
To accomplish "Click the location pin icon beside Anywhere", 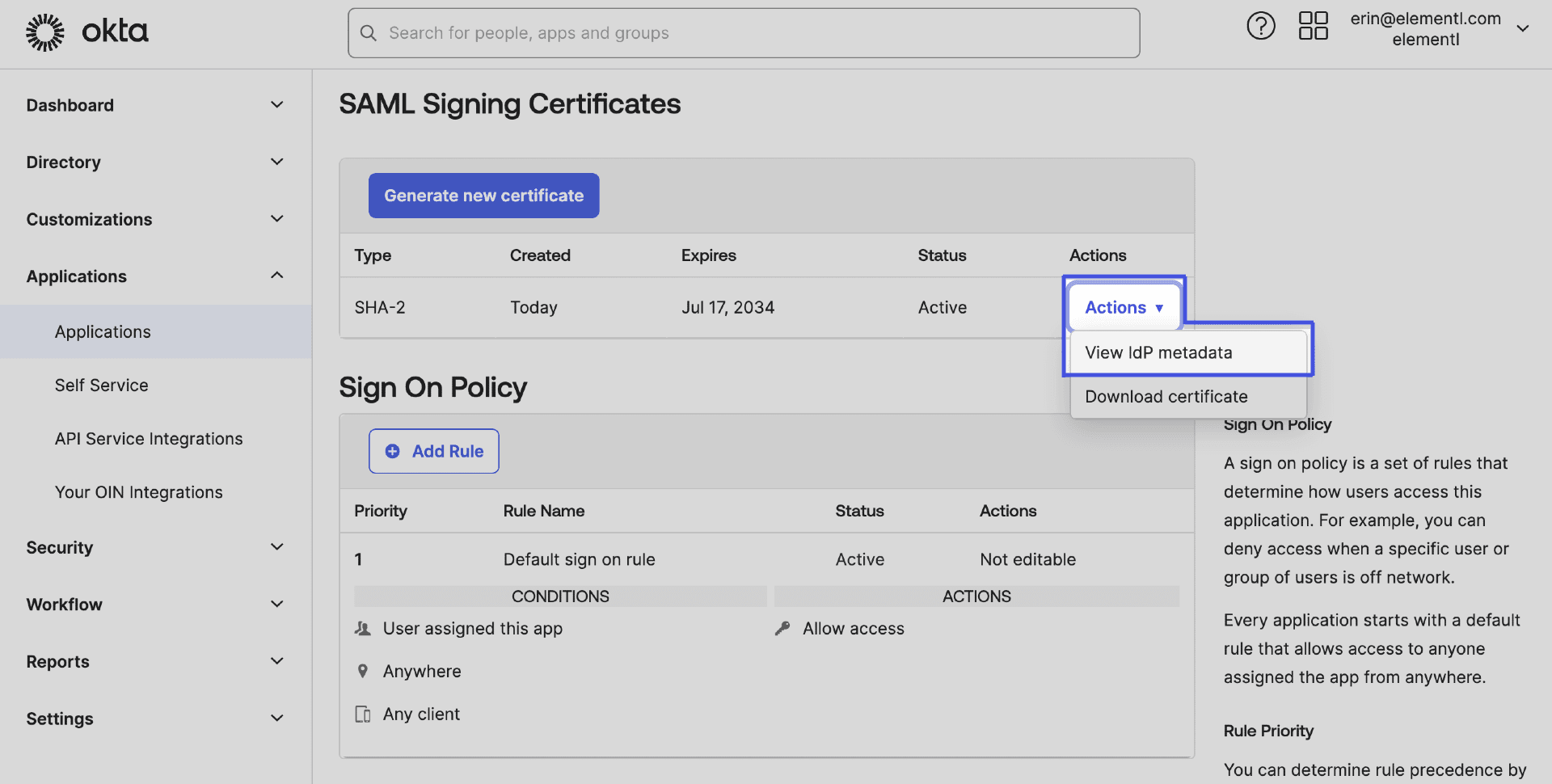I will 362,671.
